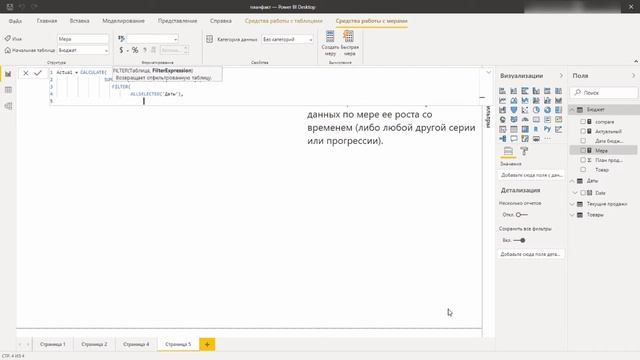Select the line chart visualization

pyautogui.click(x=502, y=100)
